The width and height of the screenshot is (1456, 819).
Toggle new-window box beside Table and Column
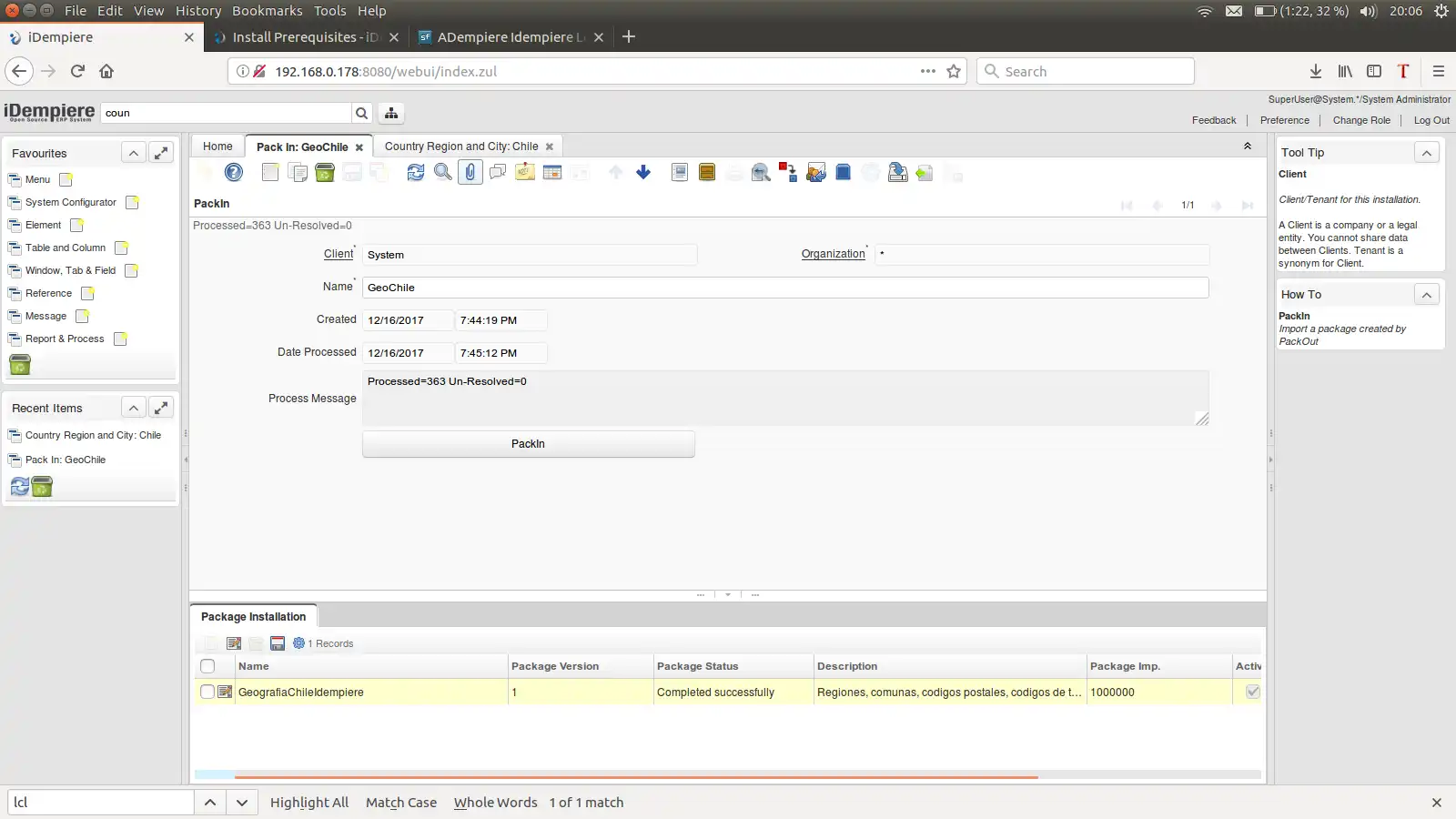121,248
